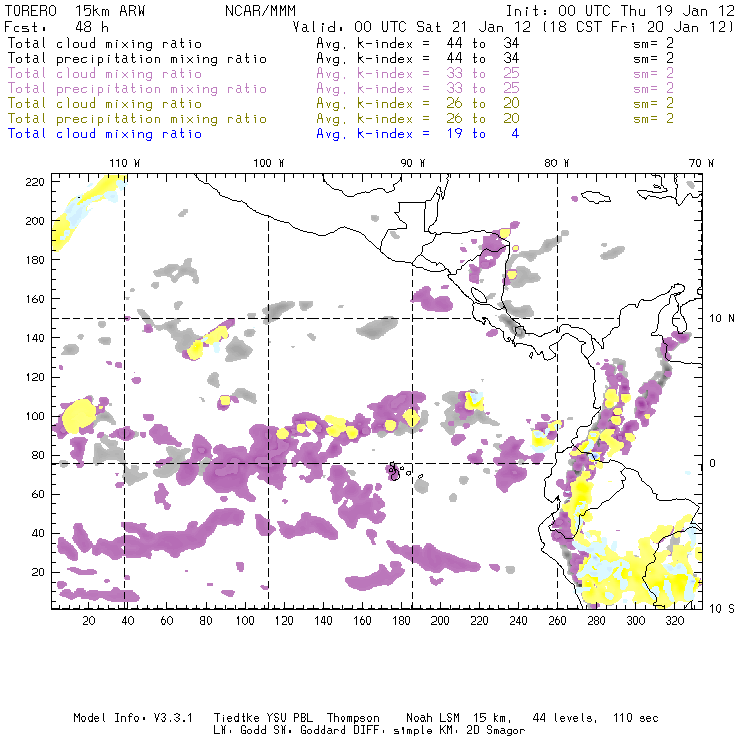Select x-axis tick label "320"
This screenshot has height=740, width=740.
[x=675, y=621]
